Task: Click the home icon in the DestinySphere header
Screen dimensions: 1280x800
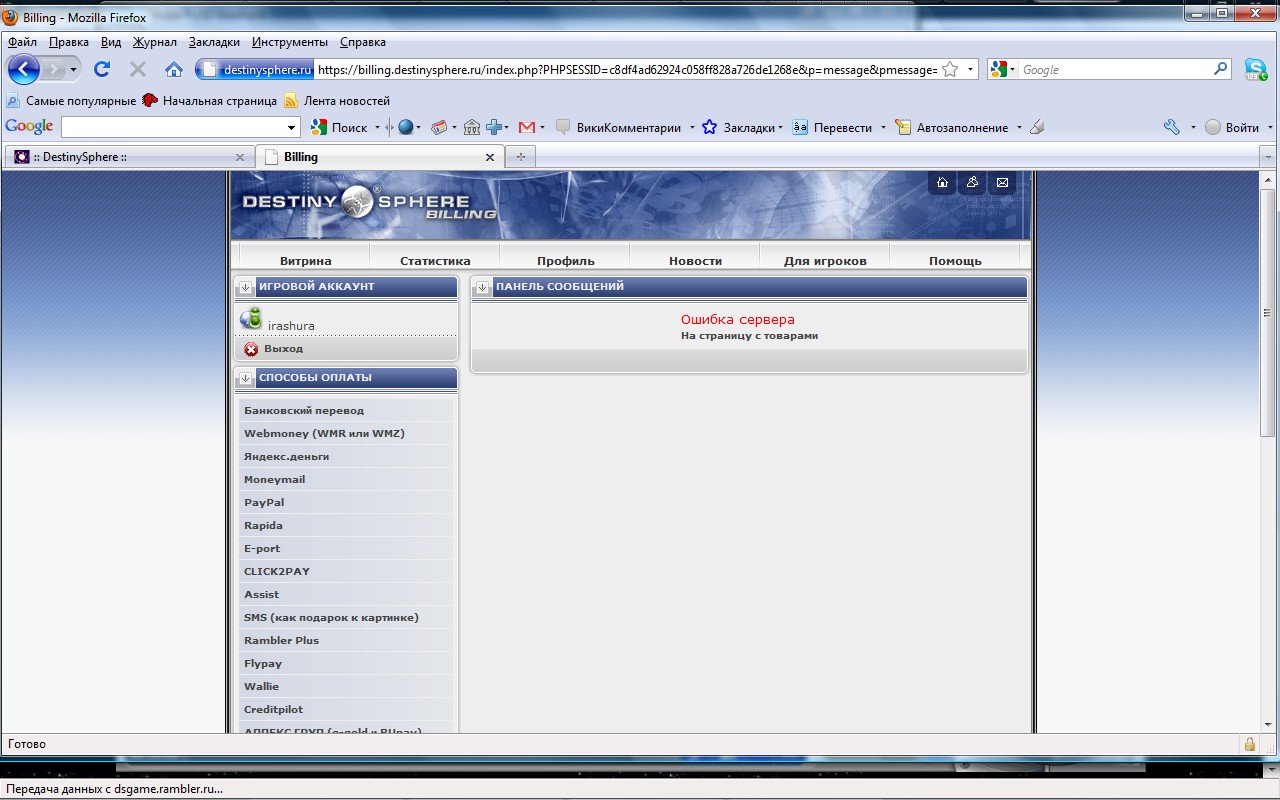Action: click(x=941, y=182)
